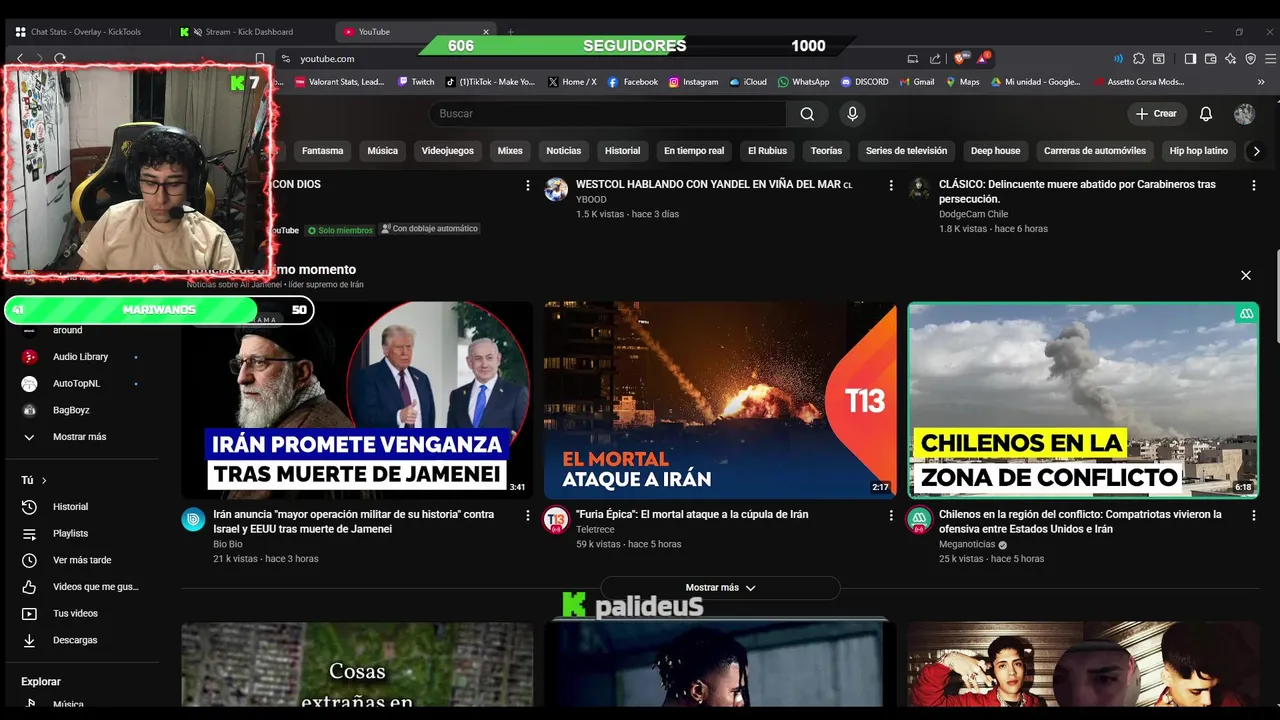Open the browser hamburger menu
The image size is (1280, 720).
(x=1271, y=59)
